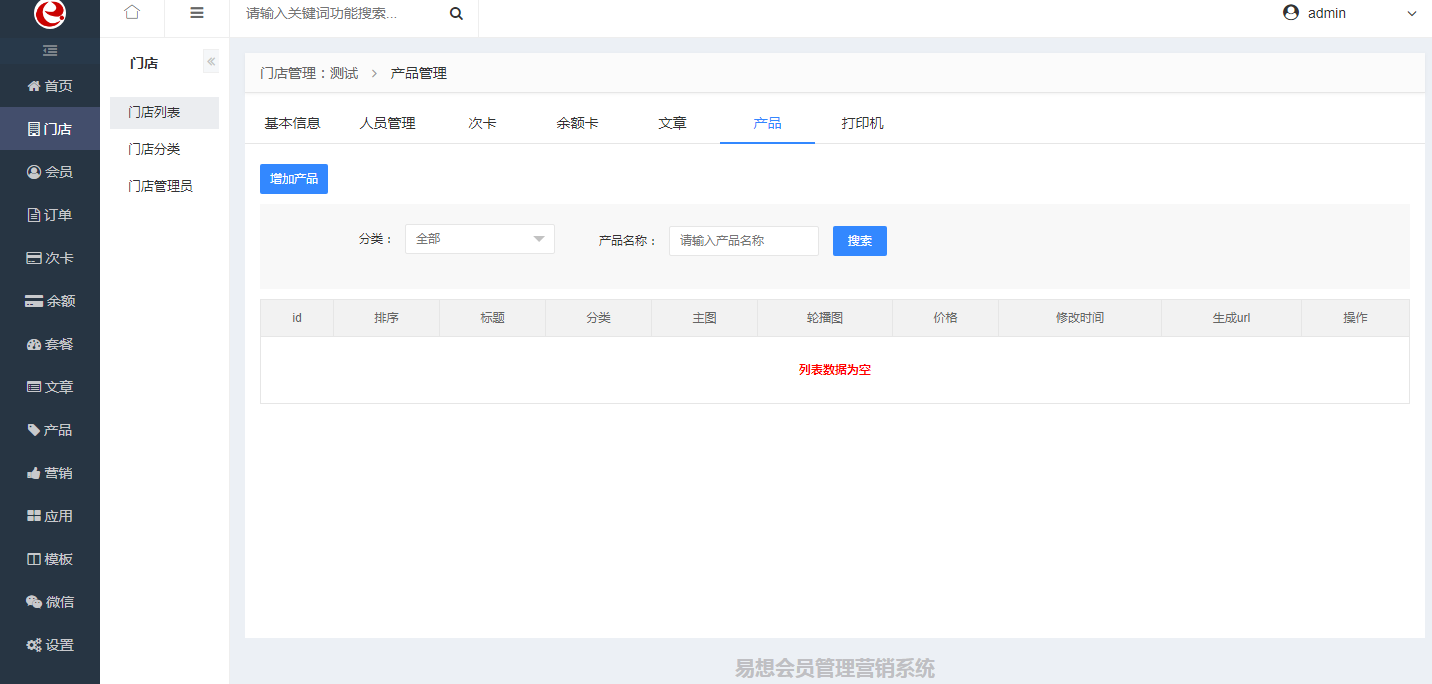Open 套餐 in the sidebar
This screenshot has width=1432, height=684.
[50, 344]
